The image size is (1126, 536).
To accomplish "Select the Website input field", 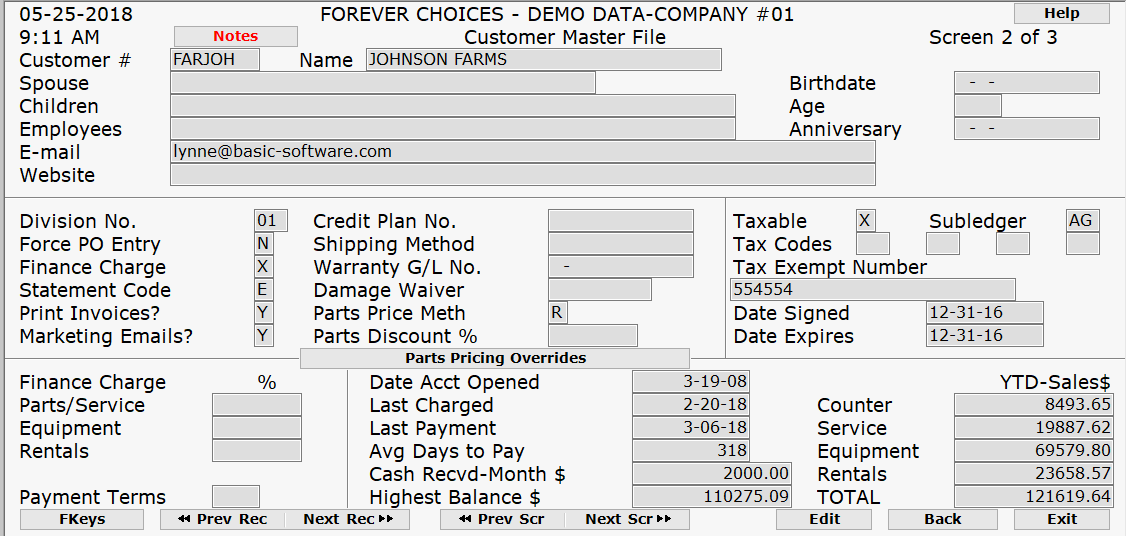I will (x=522, y=175).
